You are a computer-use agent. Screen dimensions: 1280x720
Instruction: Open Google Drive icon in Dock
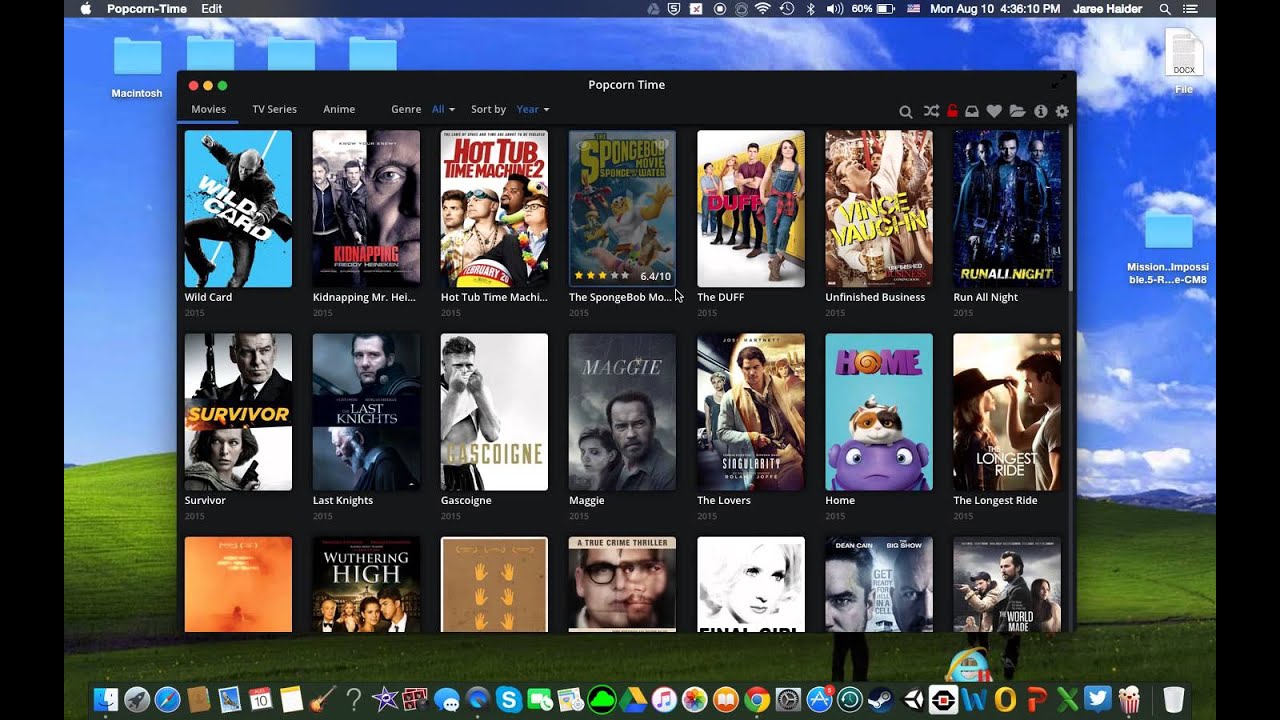633,700
